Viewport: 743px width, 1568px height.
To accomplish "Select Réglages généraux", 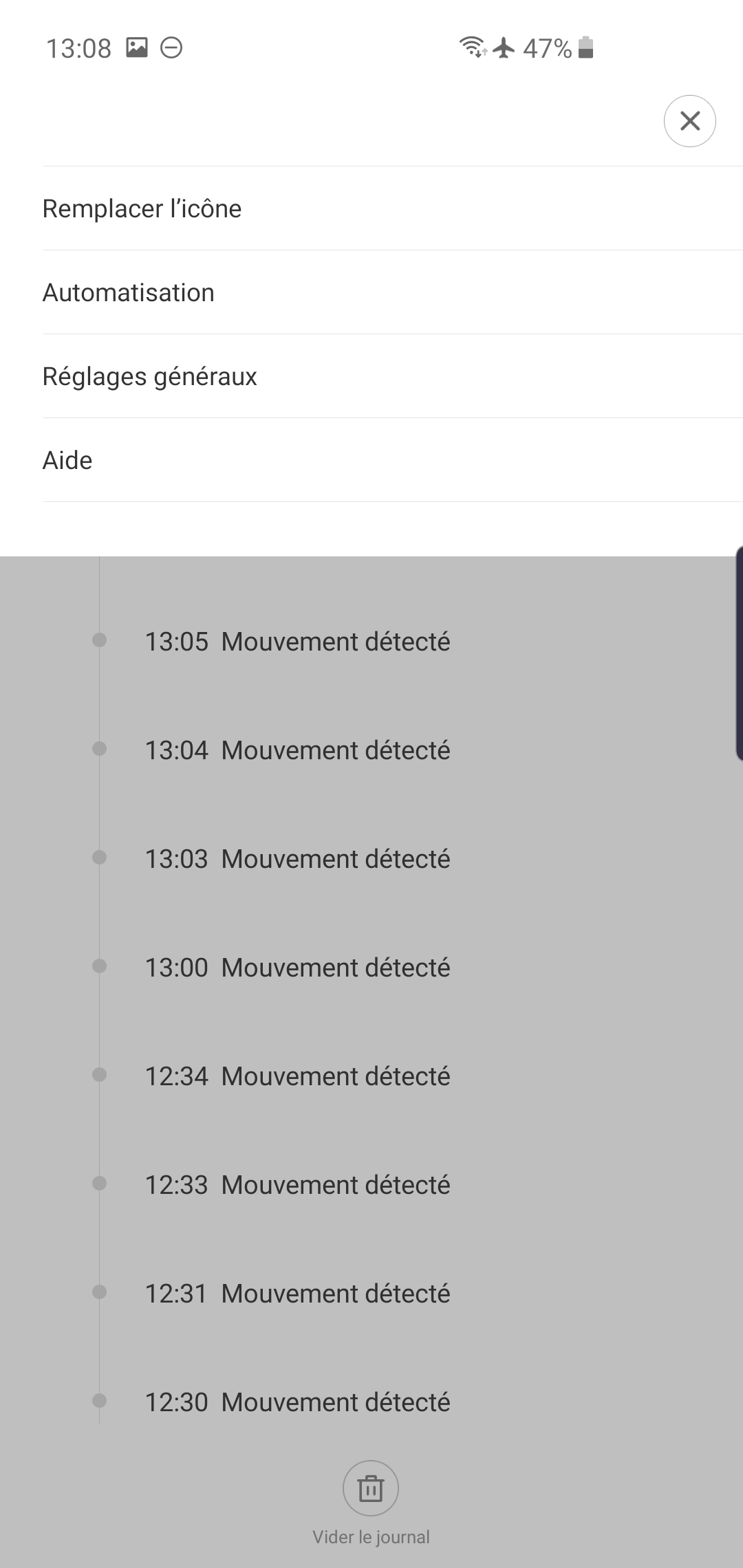I will (x=149, y=376).
